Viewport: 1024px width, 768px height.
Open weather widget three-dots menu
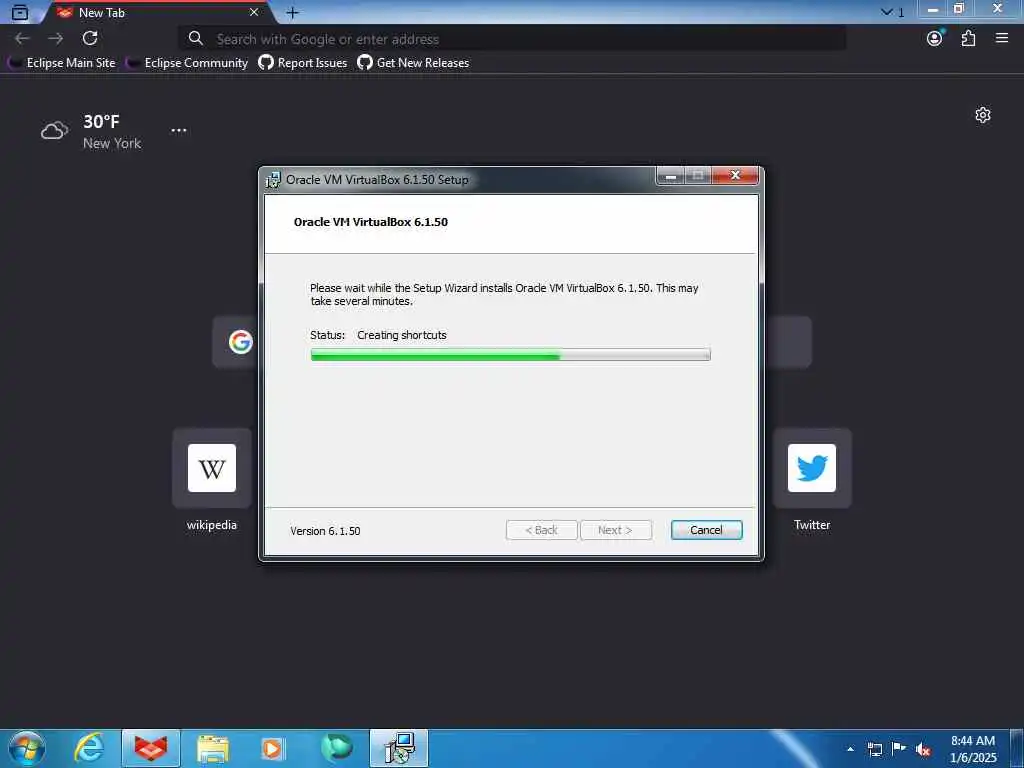179,130
